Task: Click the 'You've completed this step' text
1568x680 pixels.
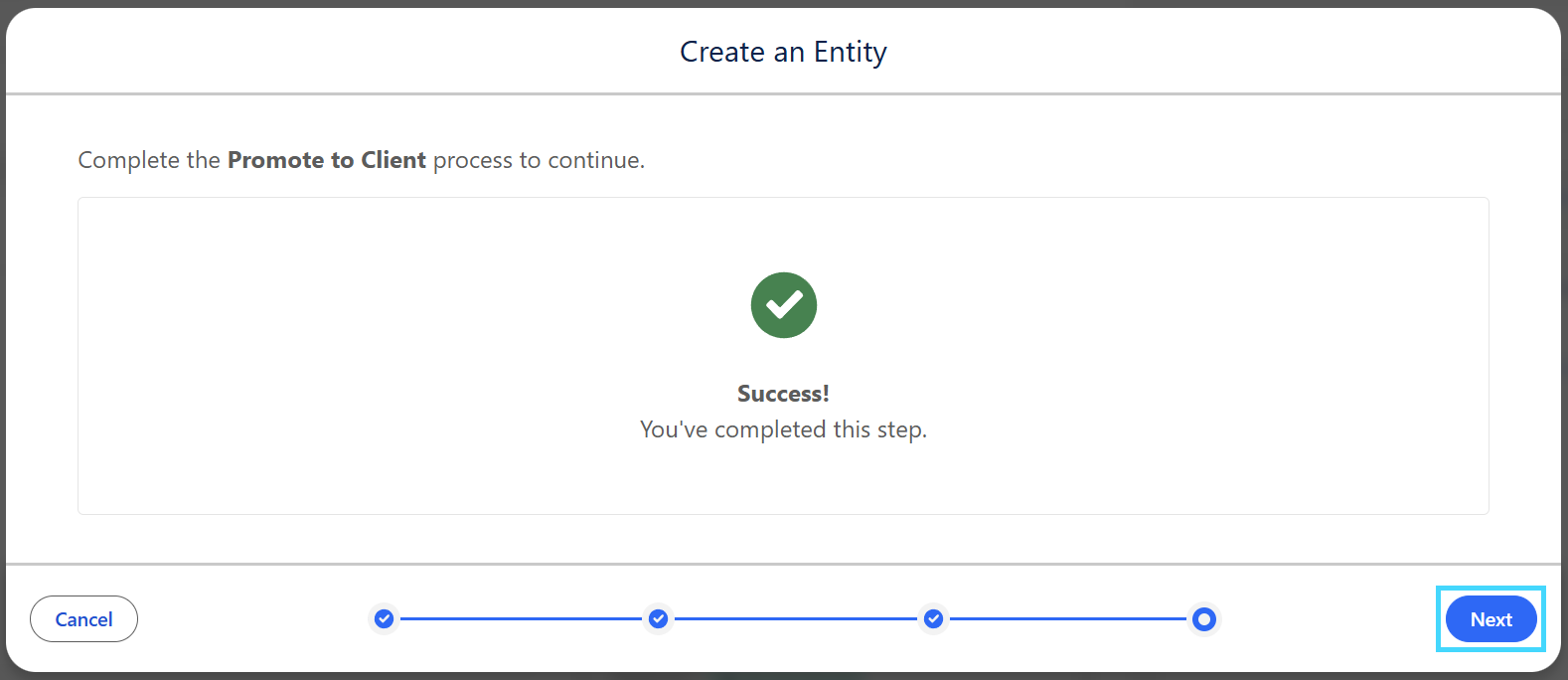Action: 783,429
